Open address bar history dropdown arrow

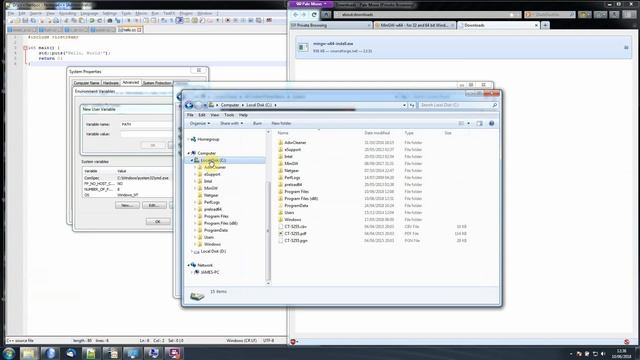(404, 105)
